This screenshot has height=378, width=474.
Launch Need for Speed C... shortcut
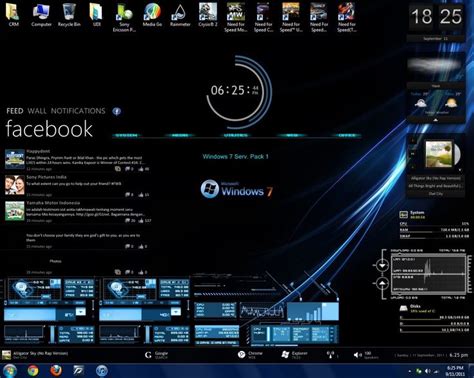coord(263,17)
